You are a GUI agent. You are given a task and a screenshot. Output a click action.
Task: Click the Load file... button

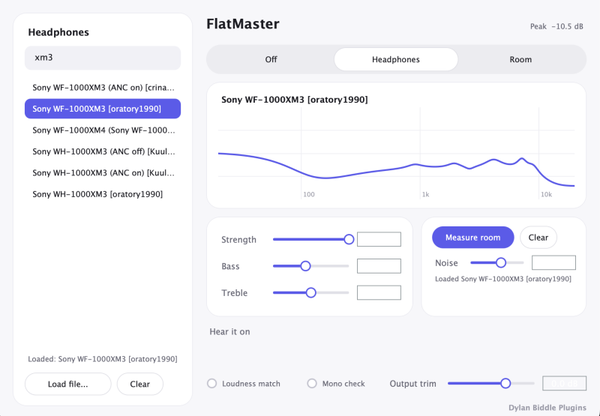coord(68,384)
